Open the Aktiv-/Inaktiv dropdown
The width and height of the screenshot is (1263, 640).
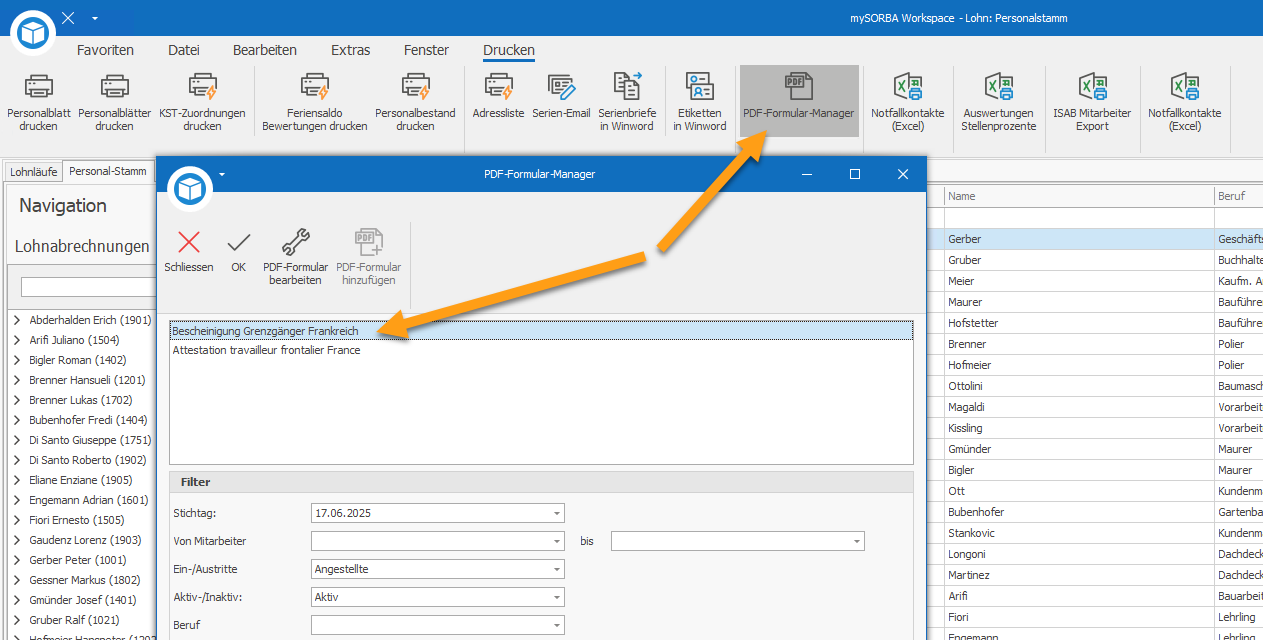[x=557, y=597]
